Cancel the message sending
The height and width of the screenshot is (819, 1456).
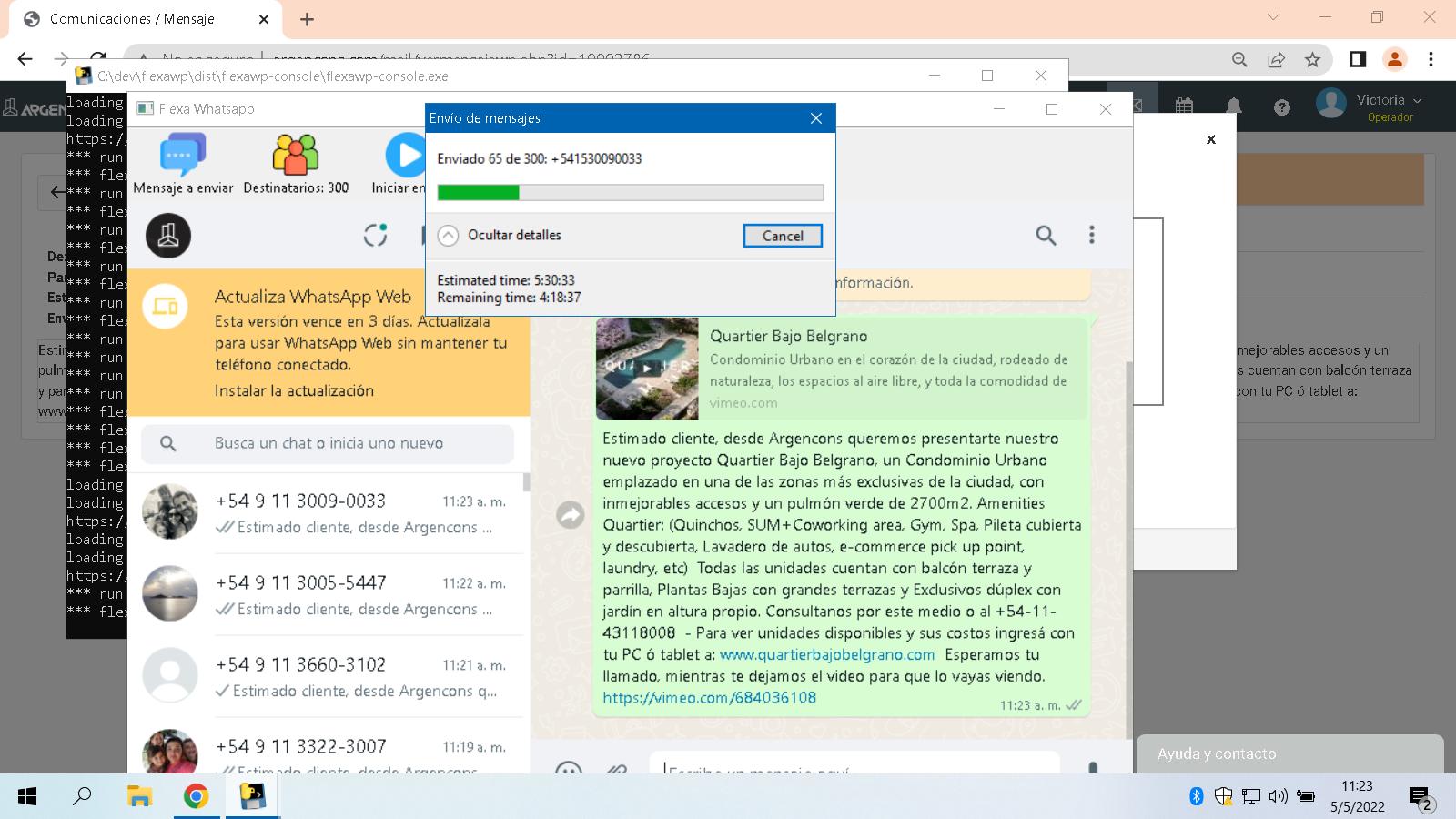tap(783, 236)
